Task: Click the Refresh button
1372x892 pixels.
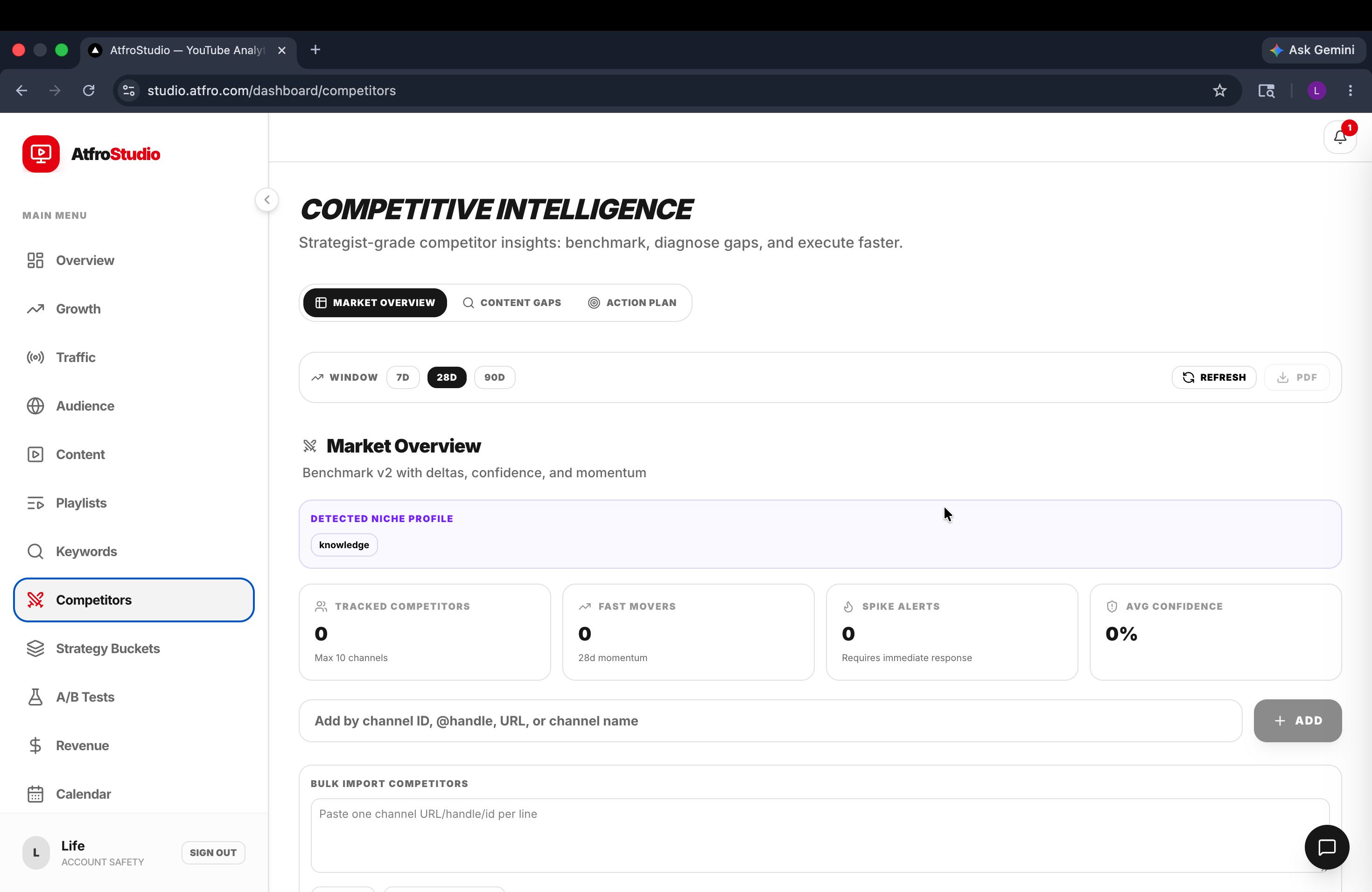Action: [1214, 377]
